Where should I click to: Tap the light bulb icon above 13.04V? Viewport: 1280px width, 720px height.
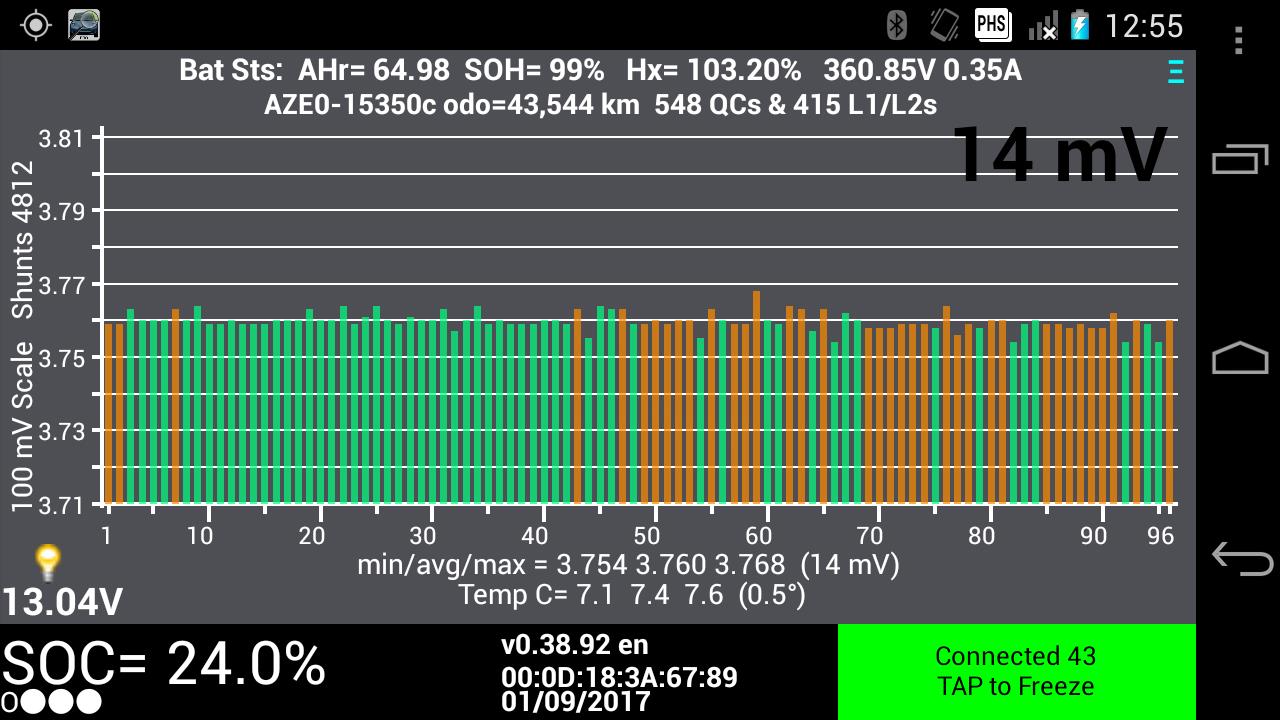click(47, 563)
